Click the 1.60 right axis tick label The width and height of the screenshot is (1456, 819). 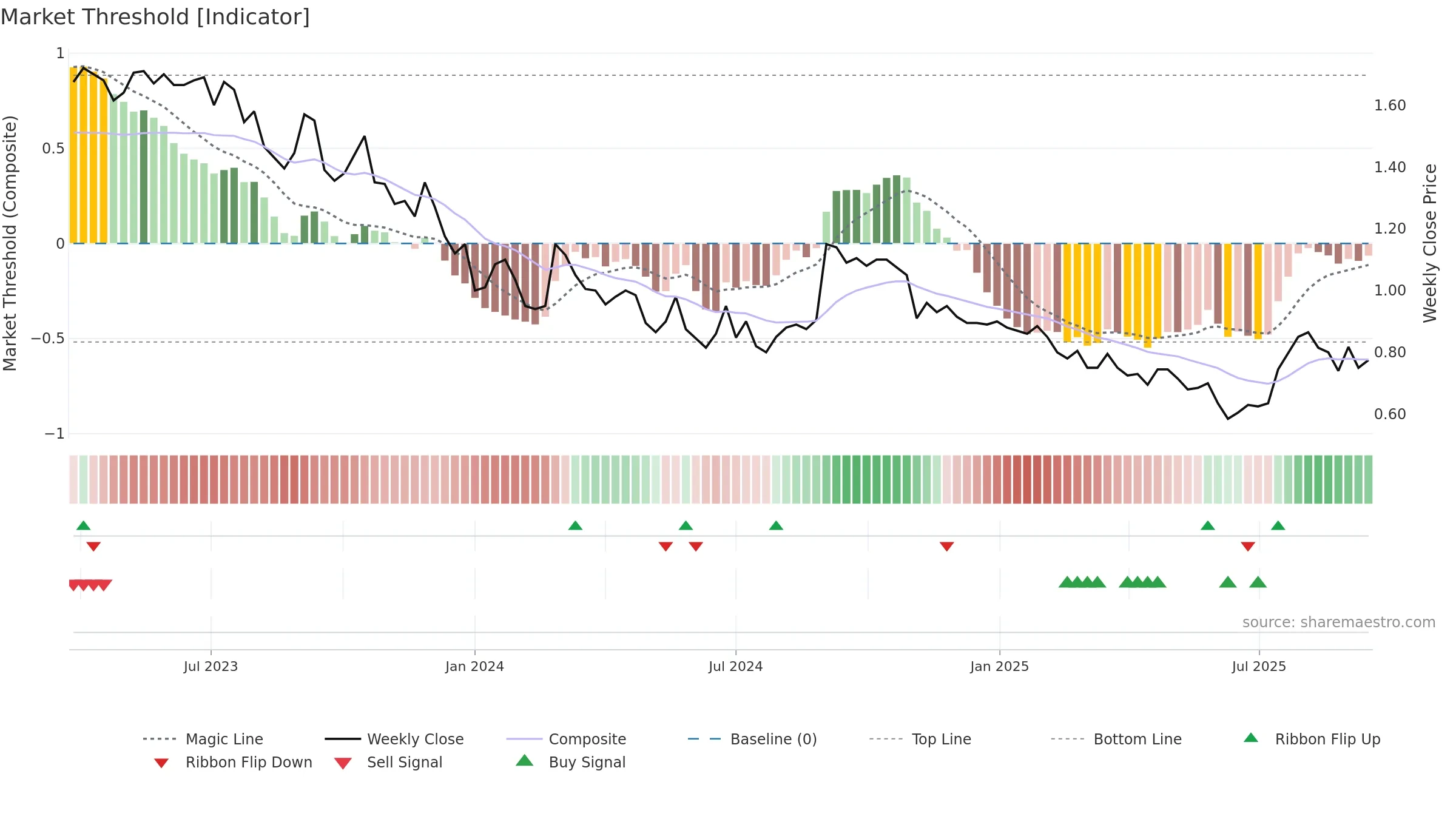[x=1390, y=106]
